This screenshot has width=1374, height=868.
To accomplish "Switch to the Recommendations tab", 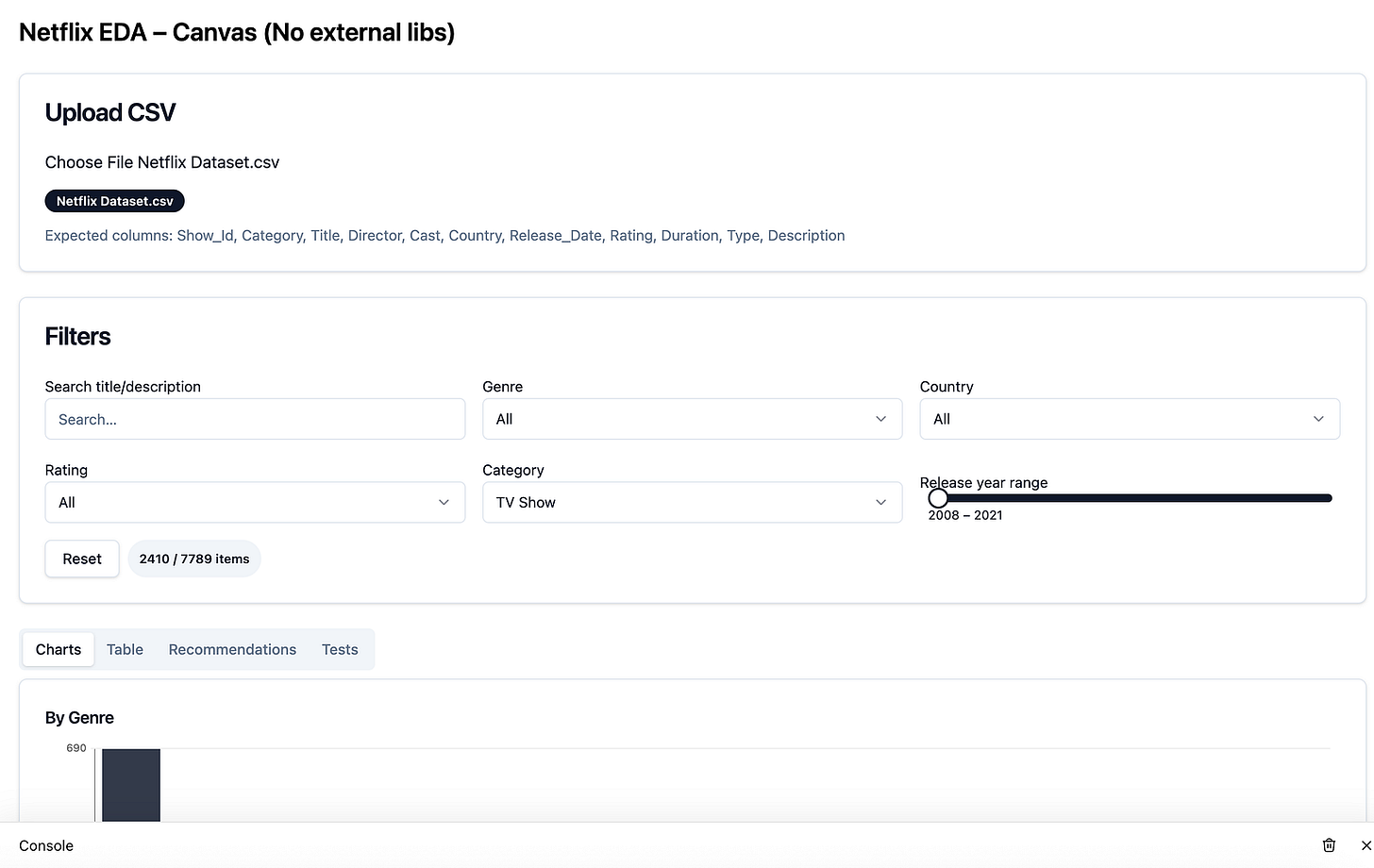I will point(232,649).
